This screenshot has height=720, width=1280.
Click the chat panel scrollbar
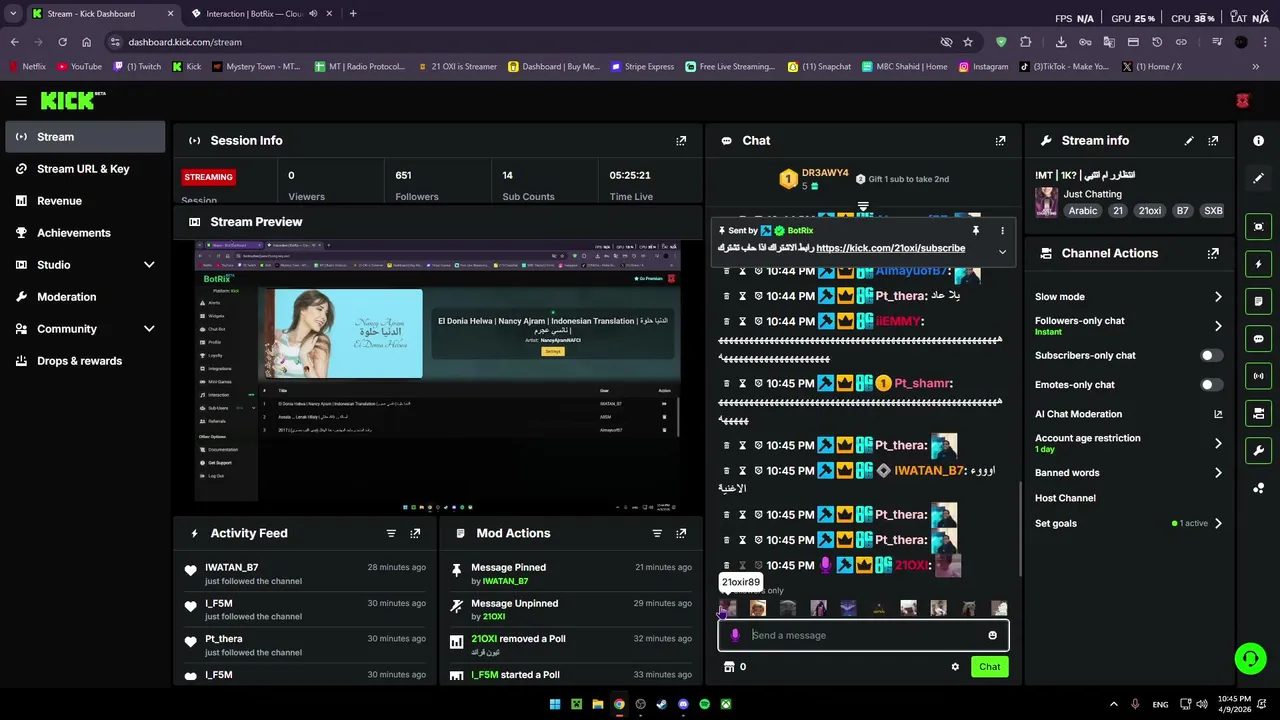pos(1019,528)
